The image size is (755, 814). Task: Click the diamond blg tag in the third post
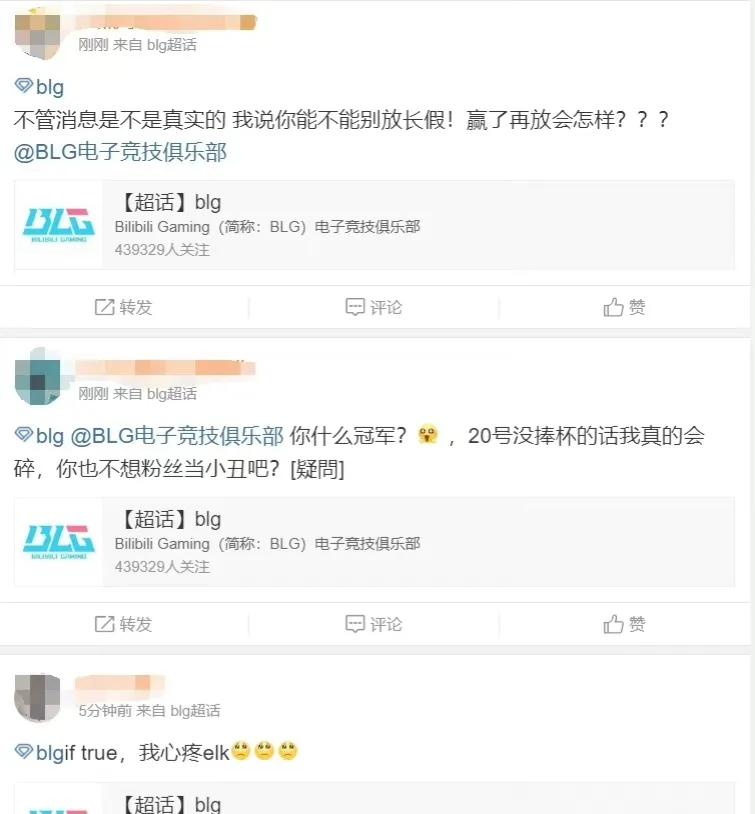coord(39,752)
